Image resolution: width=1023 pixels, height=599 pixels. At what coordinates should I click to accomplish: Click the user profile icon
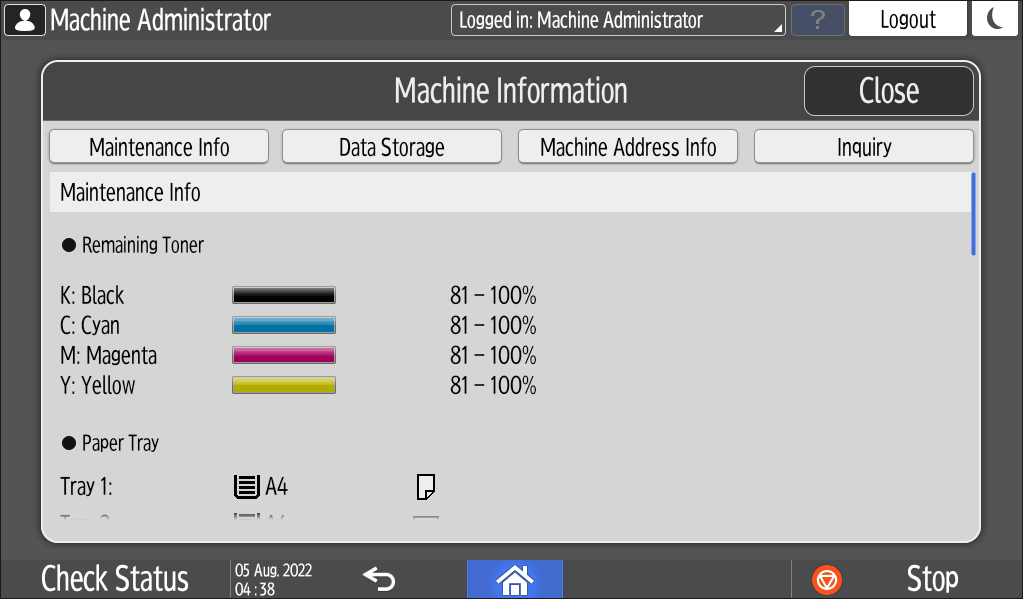tap(24, 19)
